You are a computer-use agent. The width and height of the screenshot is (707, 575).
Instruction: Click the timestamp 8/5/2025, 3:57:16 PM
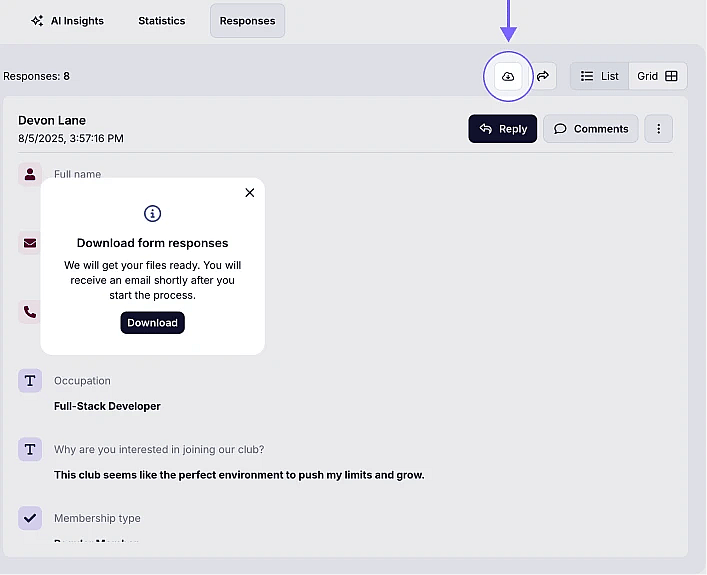tap(71, 138)
